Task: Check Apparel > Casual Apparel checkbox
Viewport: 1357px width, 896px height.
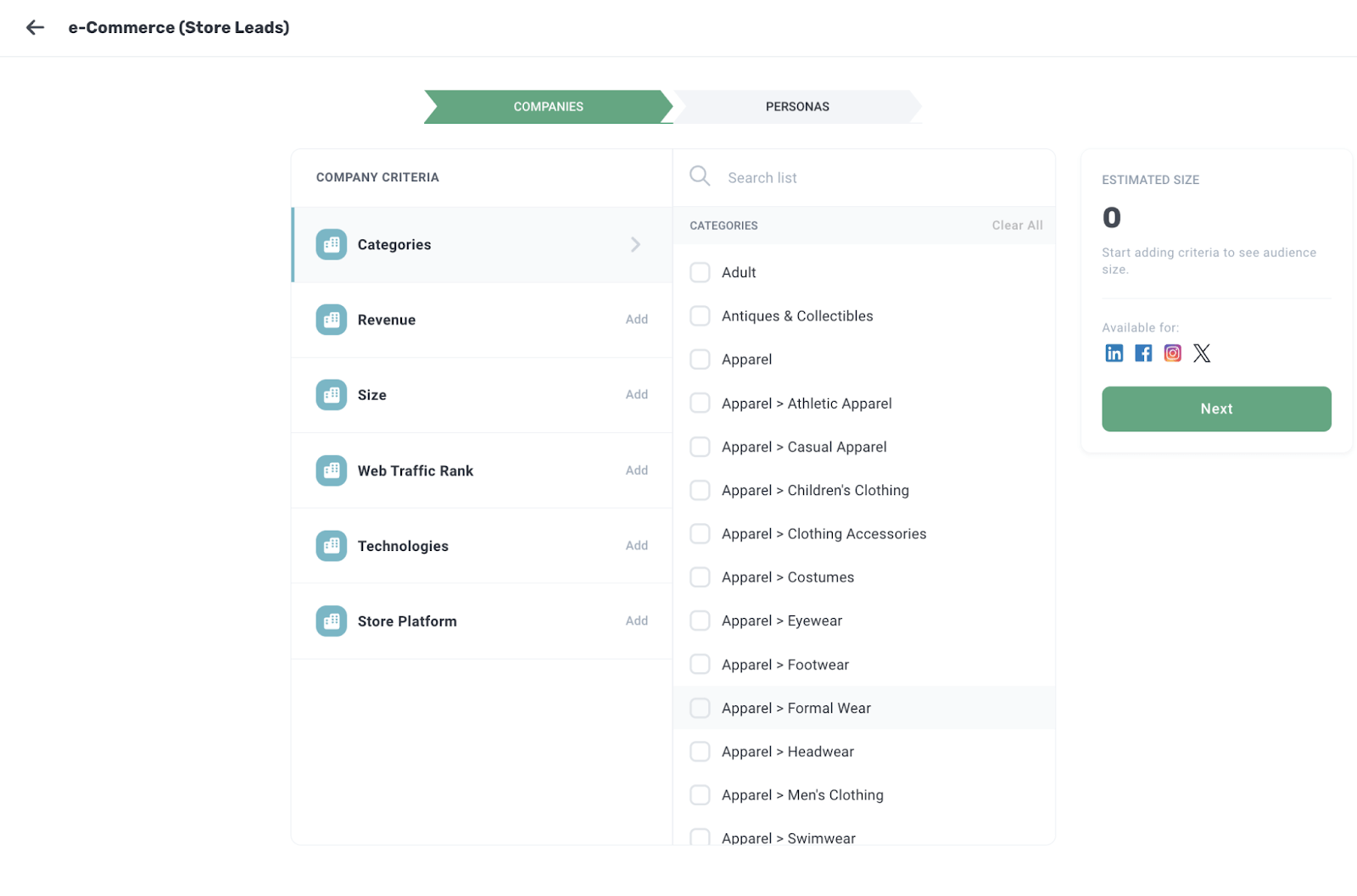Action: 700,447
